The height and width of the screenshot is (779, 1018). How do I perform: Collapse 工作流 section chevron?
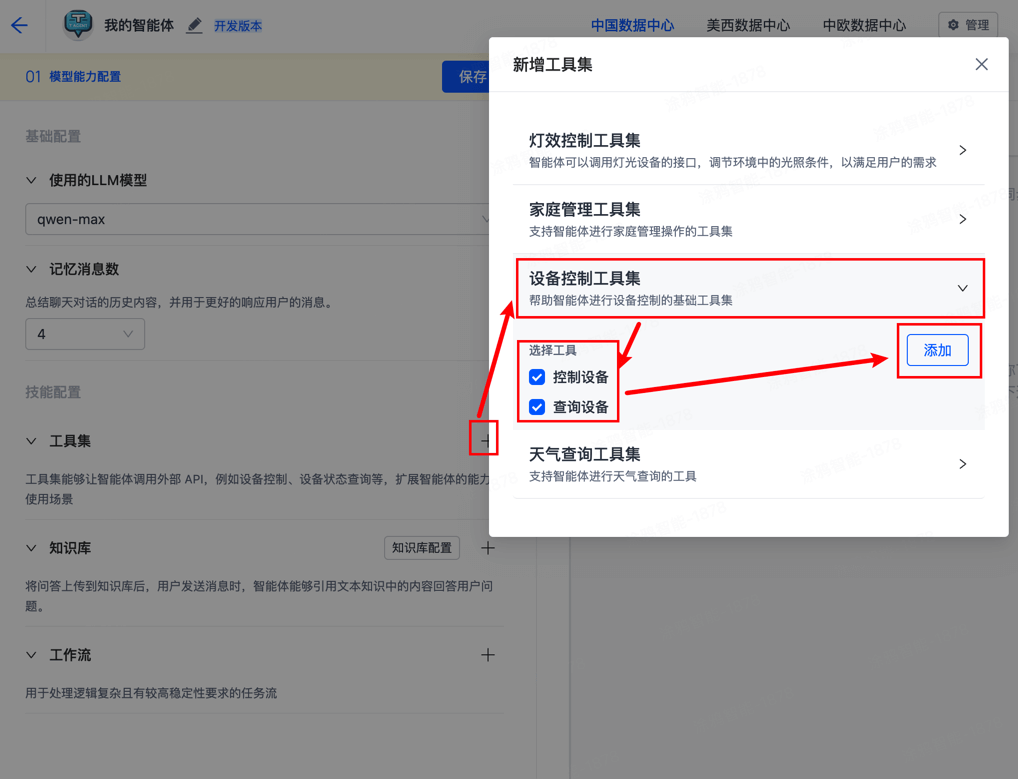[31, 655]
